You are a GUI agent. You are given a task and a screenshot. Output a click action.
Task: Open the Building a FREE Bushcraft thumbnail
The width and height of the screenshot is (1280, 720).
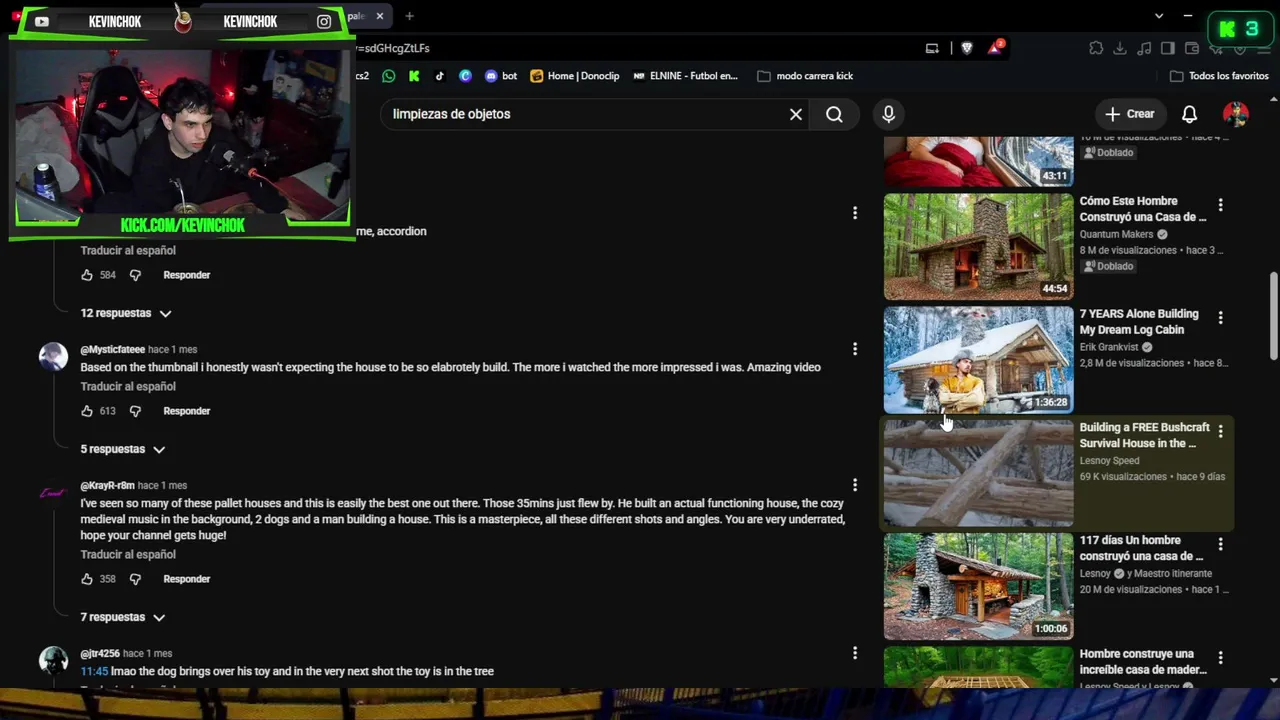[978, 473]
